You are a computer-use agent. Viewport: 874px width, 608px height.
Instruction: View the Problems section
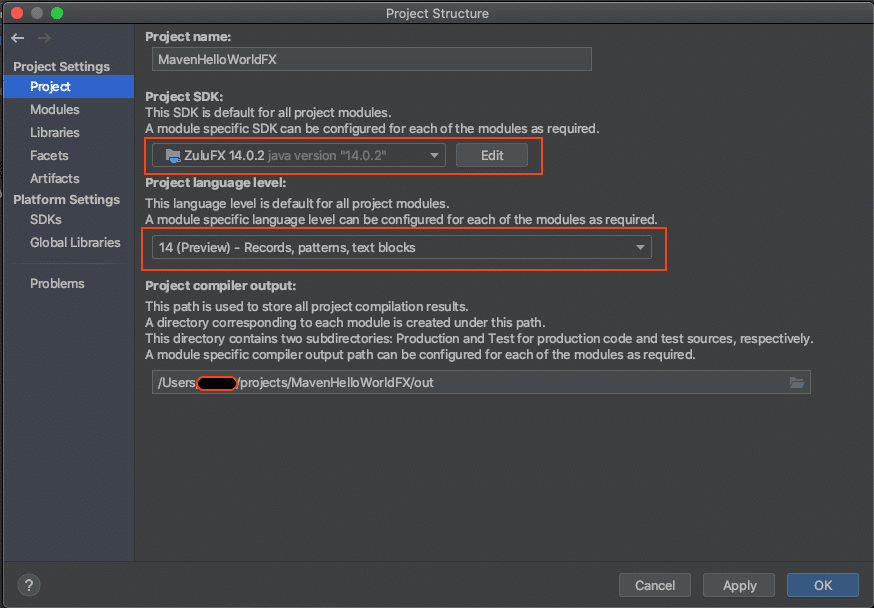pos(57,284)
